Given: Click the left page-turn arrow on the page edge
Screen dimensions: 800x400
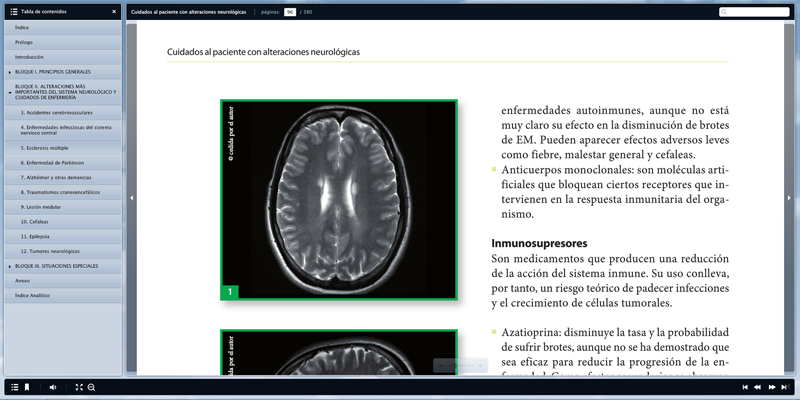Looking at the screenshot, I should click(132, 198).
